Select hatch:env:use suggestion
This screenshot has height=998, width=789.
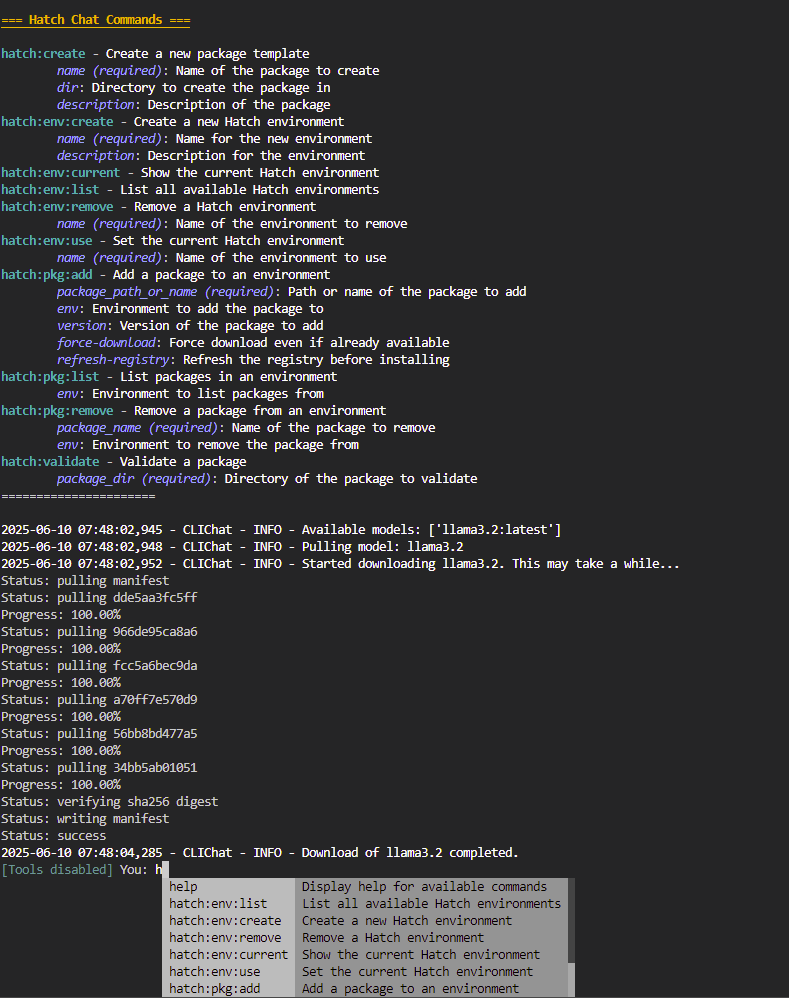(229, 972)
